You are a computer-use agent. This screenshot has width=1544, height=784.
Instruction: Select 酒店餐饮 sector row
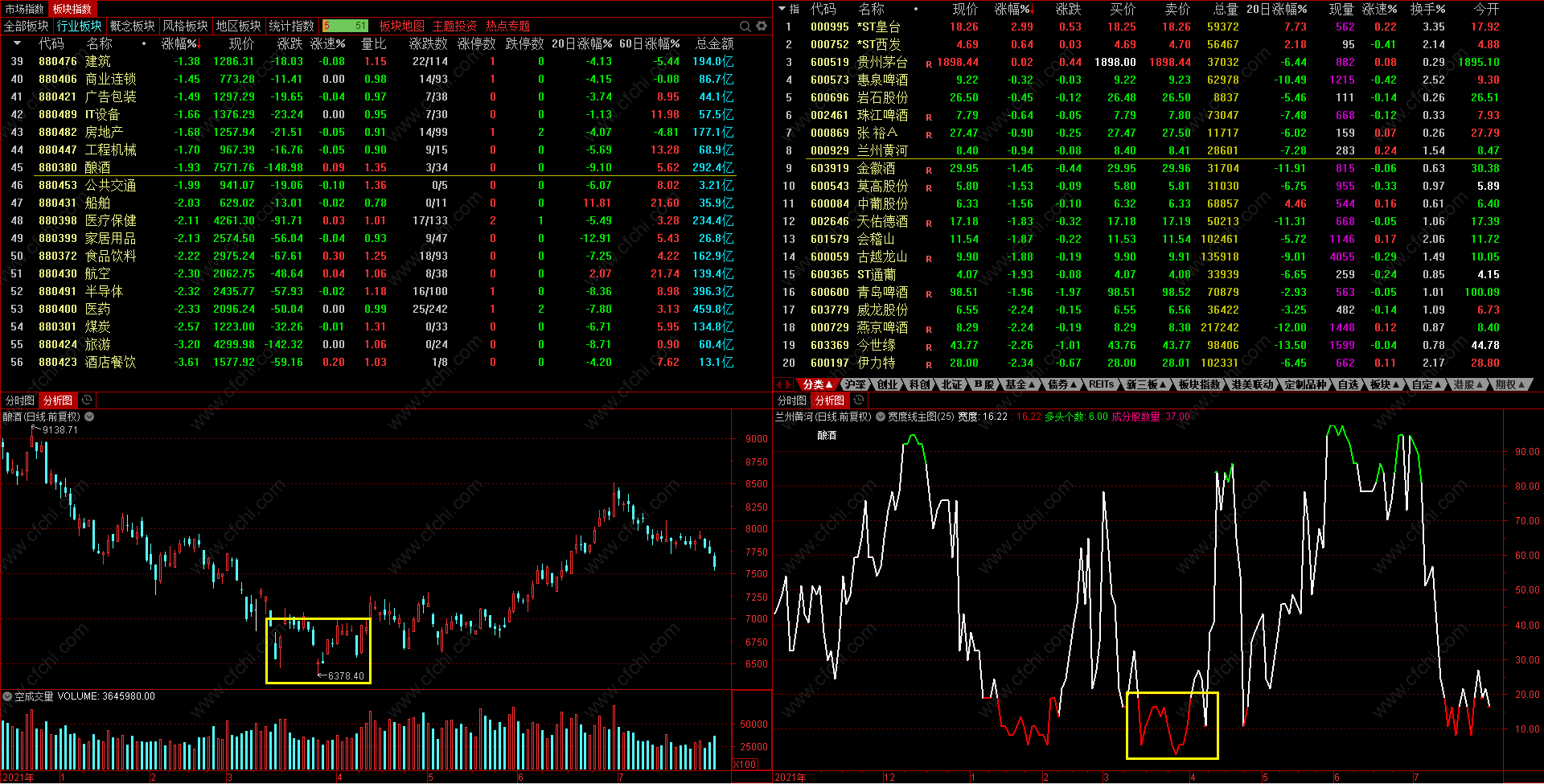coord(386,362)
